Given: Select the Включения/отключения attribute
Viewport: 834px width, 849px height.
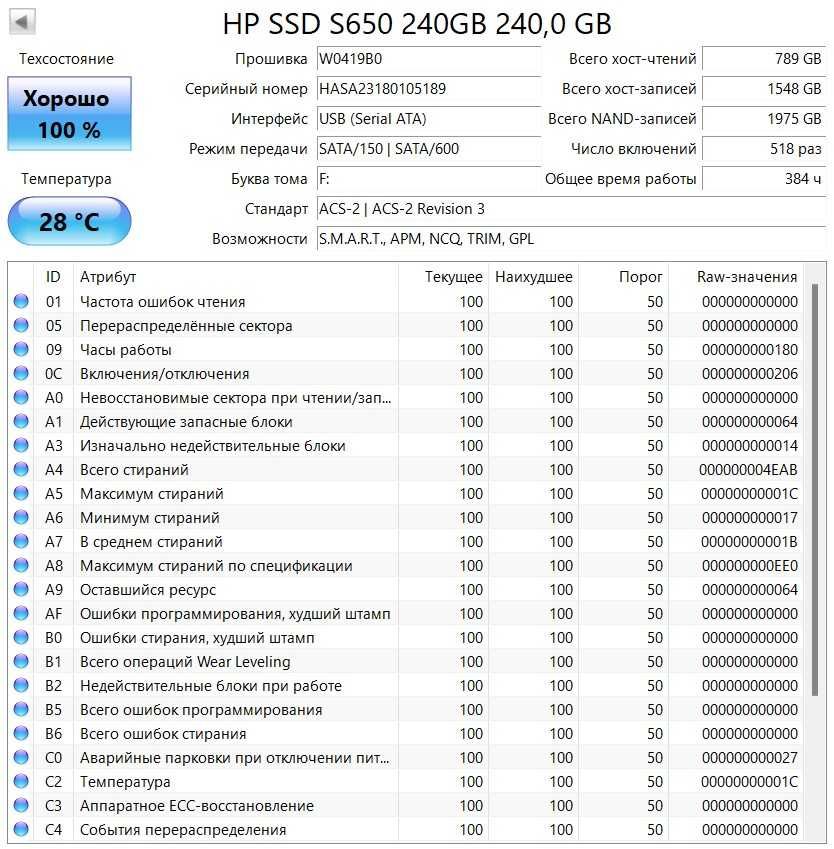Looking at the screenshot, I should 406,374.
